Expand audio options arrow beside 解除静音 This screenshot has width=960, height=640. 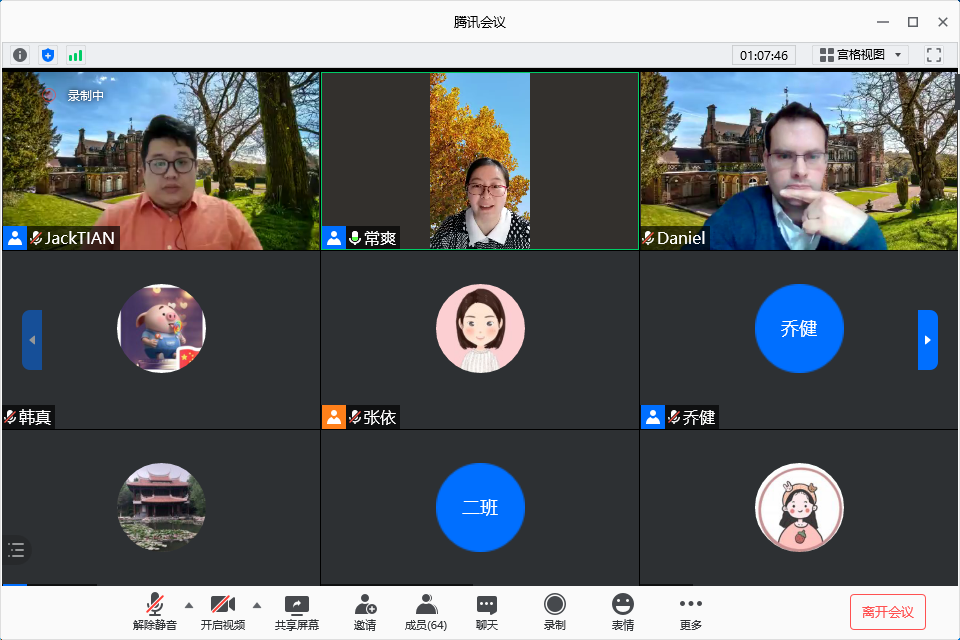tap(189, 606)
